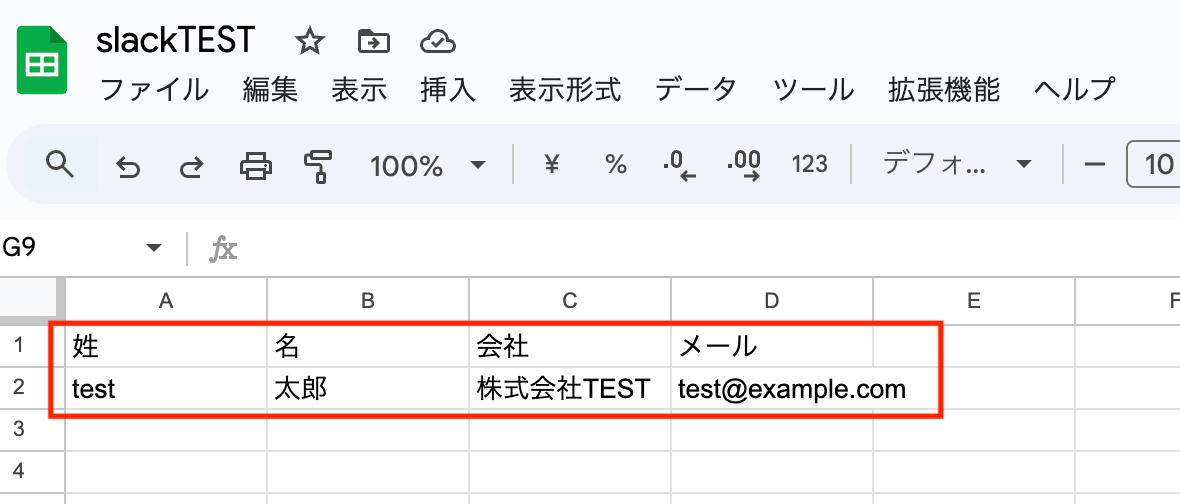Apply percent format button
The width and height of the screenshot is (1180, 504).
[x=616, y=165]
